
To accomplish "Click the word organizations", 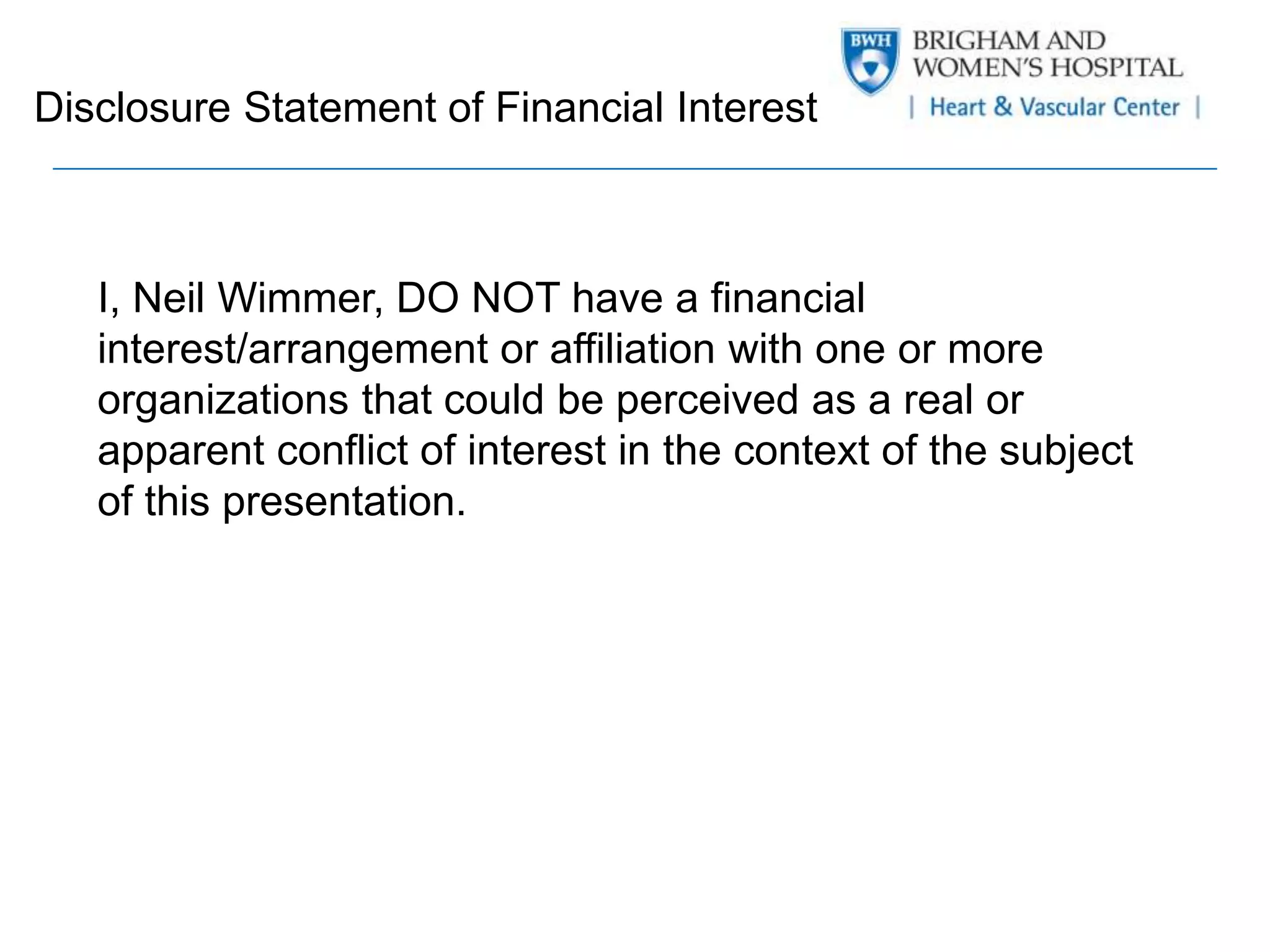I will [223, 400].
